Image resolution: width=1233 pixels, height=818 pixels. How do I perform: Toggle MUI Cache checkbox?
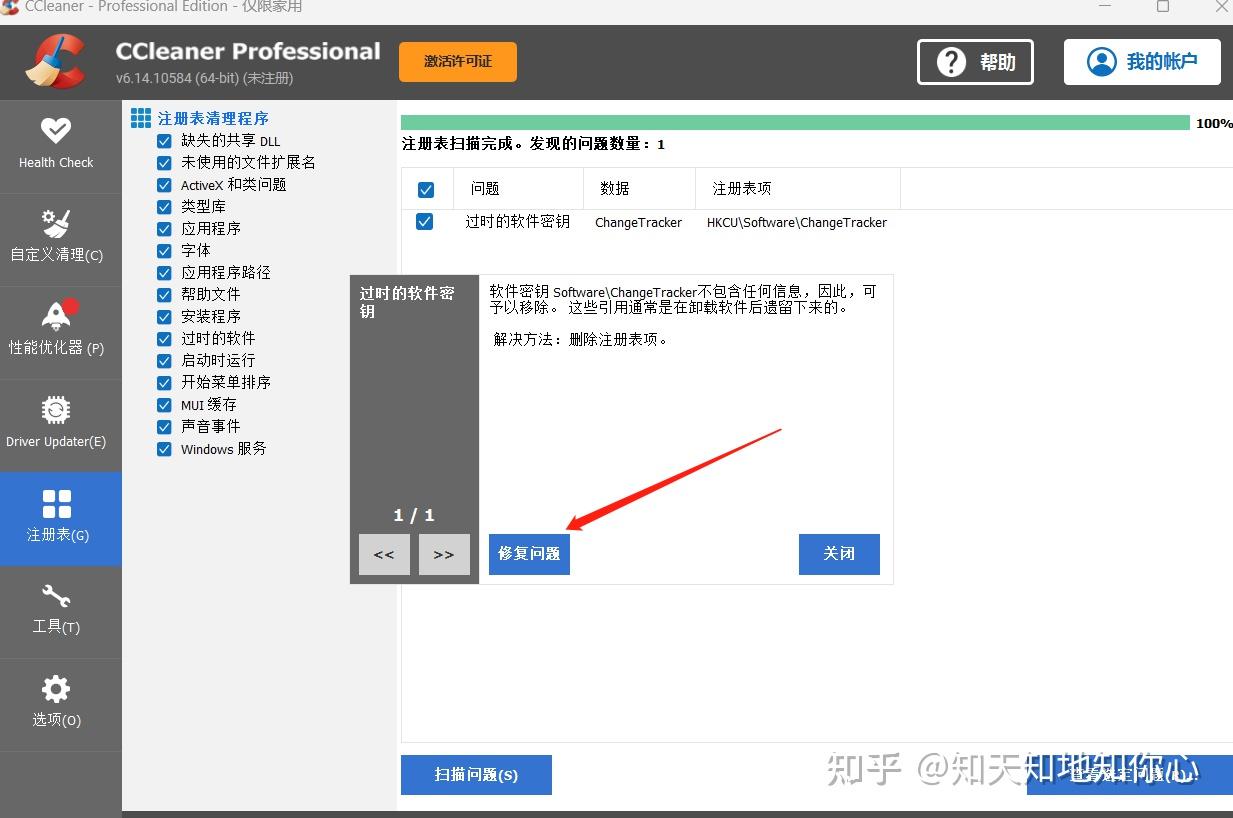click(164, 405)
